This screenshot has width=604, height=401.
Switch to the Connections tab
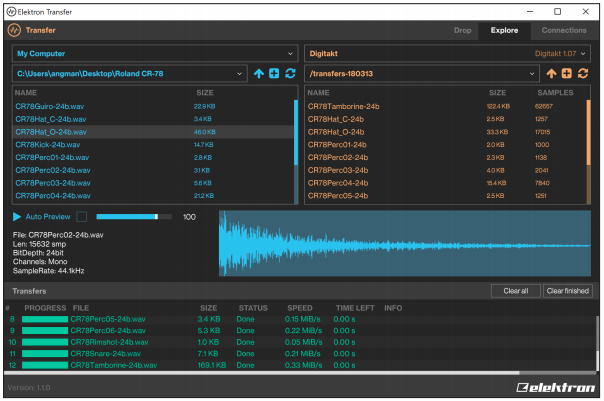[564, 30]
